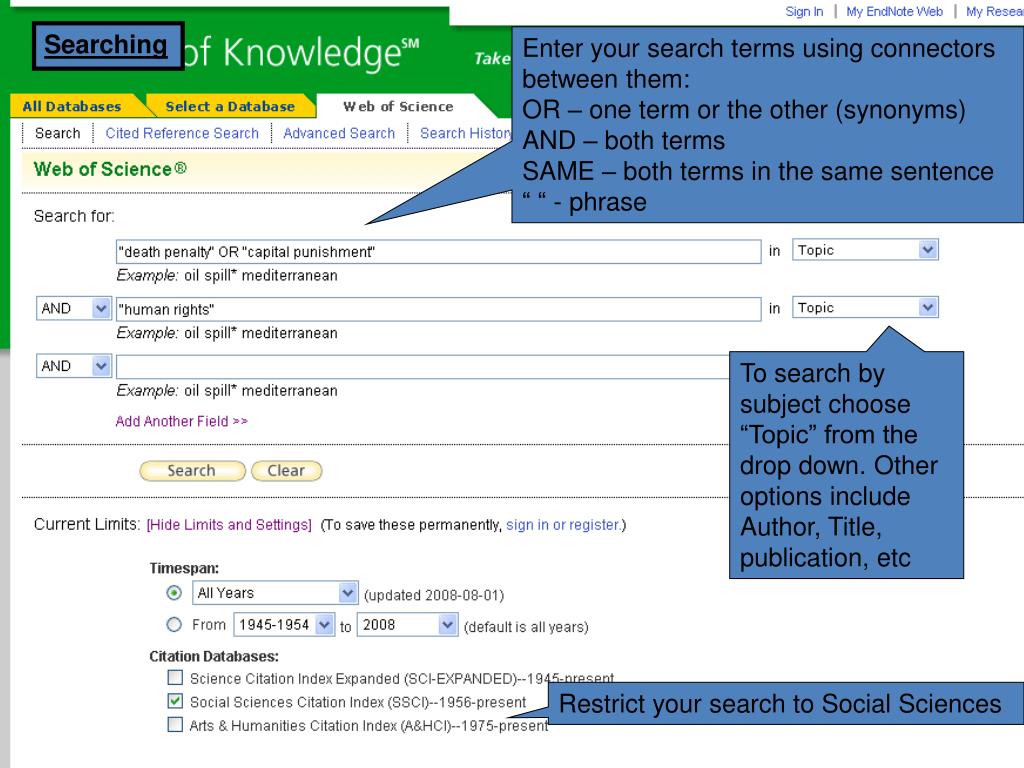Switch to Select a Database tab

[230, 106]
